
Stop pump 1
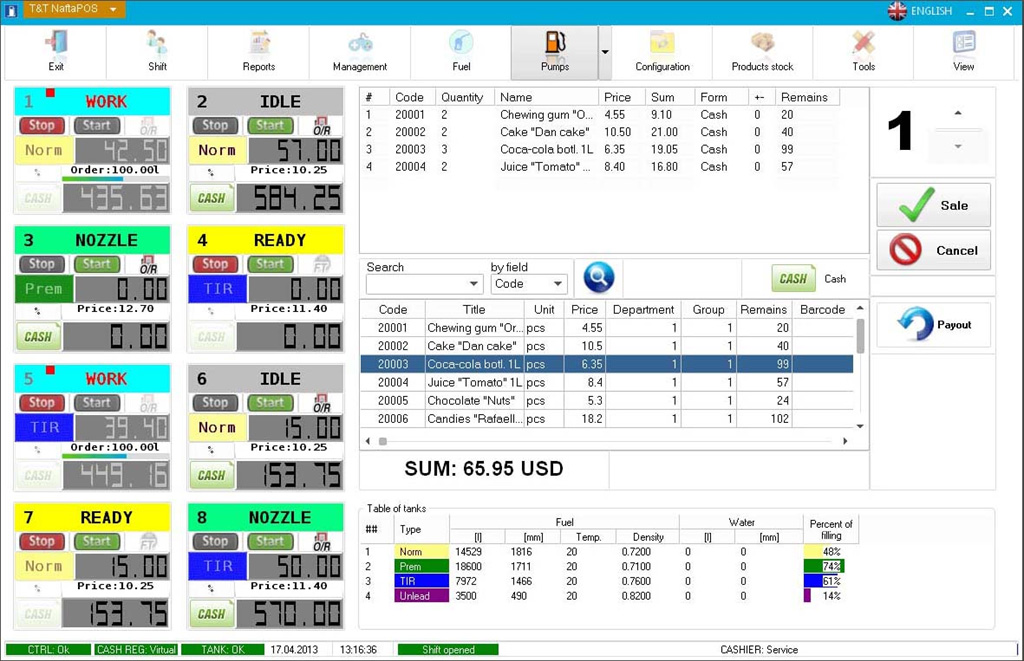click(x=41, y=125)
